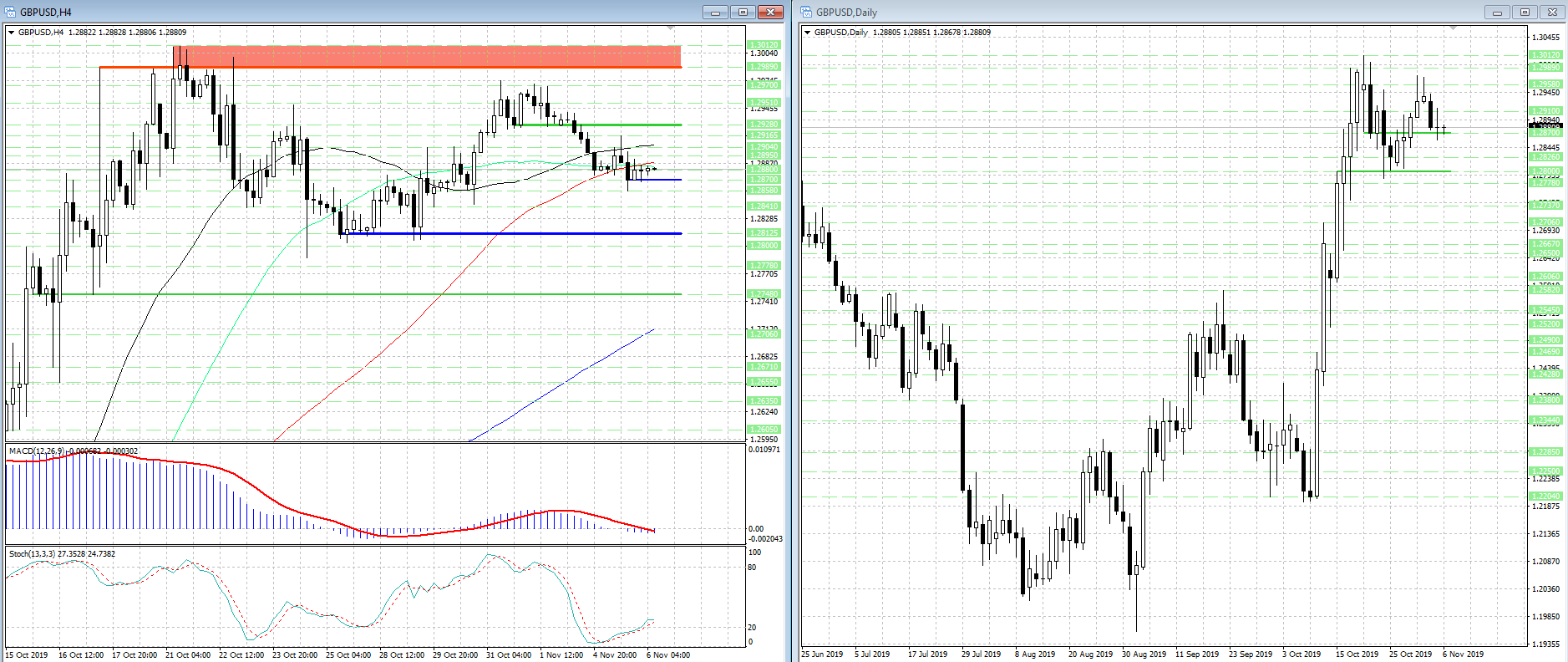This screenshot has width=1568, height=662.
Task: Click the 1.27780 price label in H4 chart
Action: click(764, 266)
